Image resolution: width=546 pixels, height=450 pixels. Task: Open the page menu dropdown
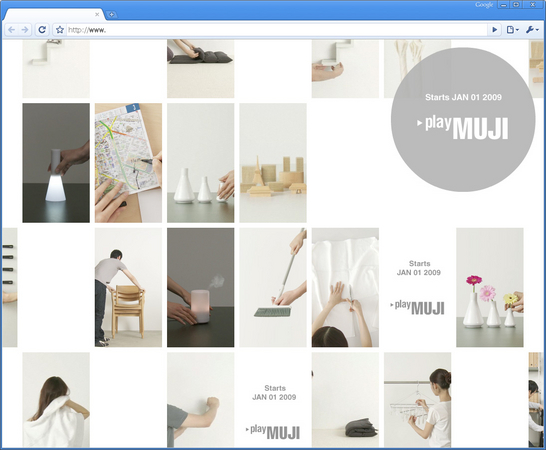513,30
